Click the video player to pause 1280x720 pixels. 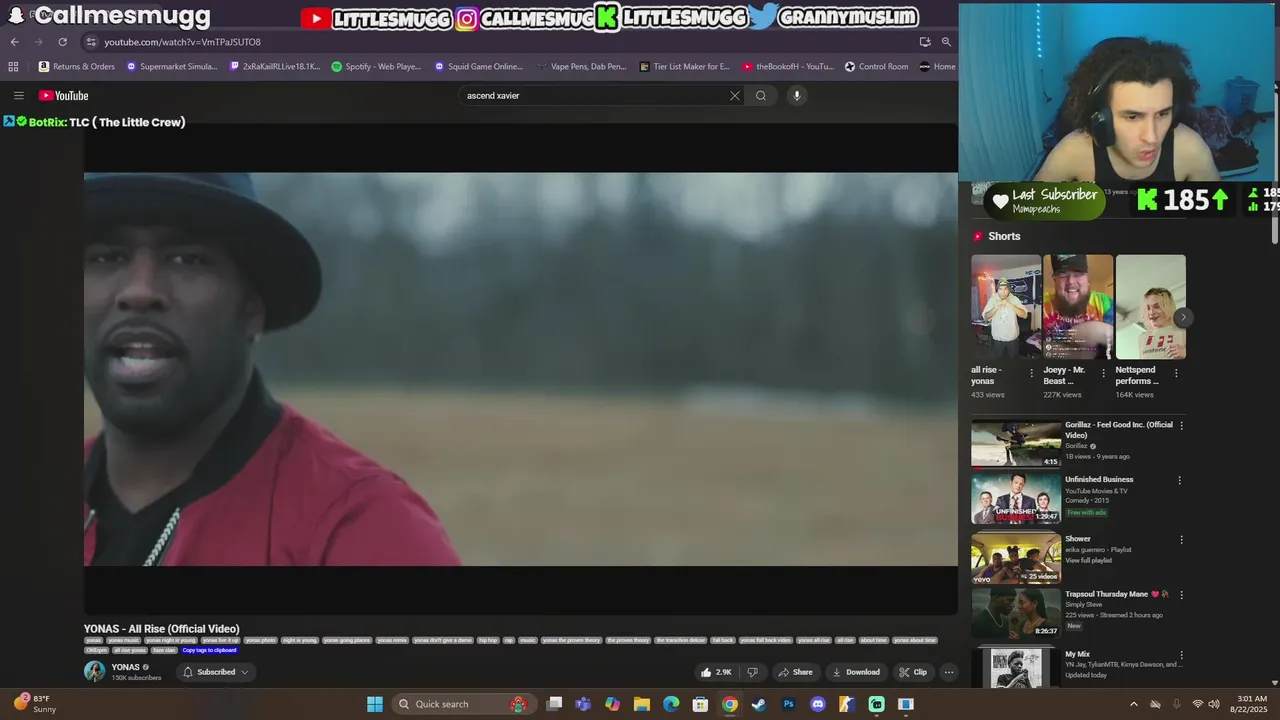point(520,369)
